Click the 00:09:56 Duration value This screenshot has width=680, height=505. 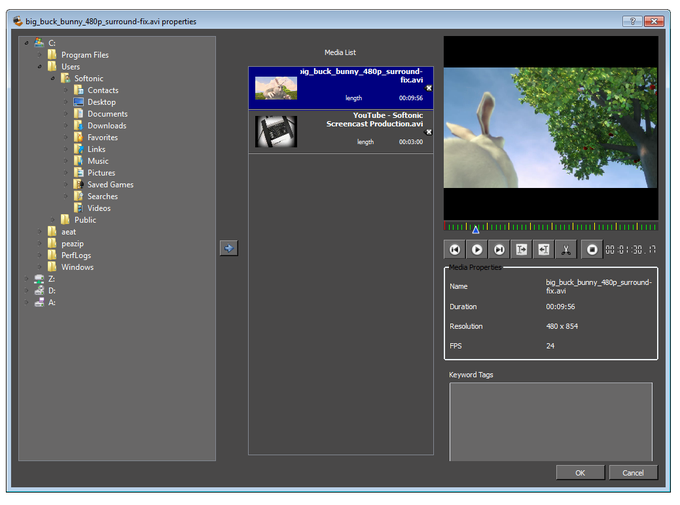(560, 306)
